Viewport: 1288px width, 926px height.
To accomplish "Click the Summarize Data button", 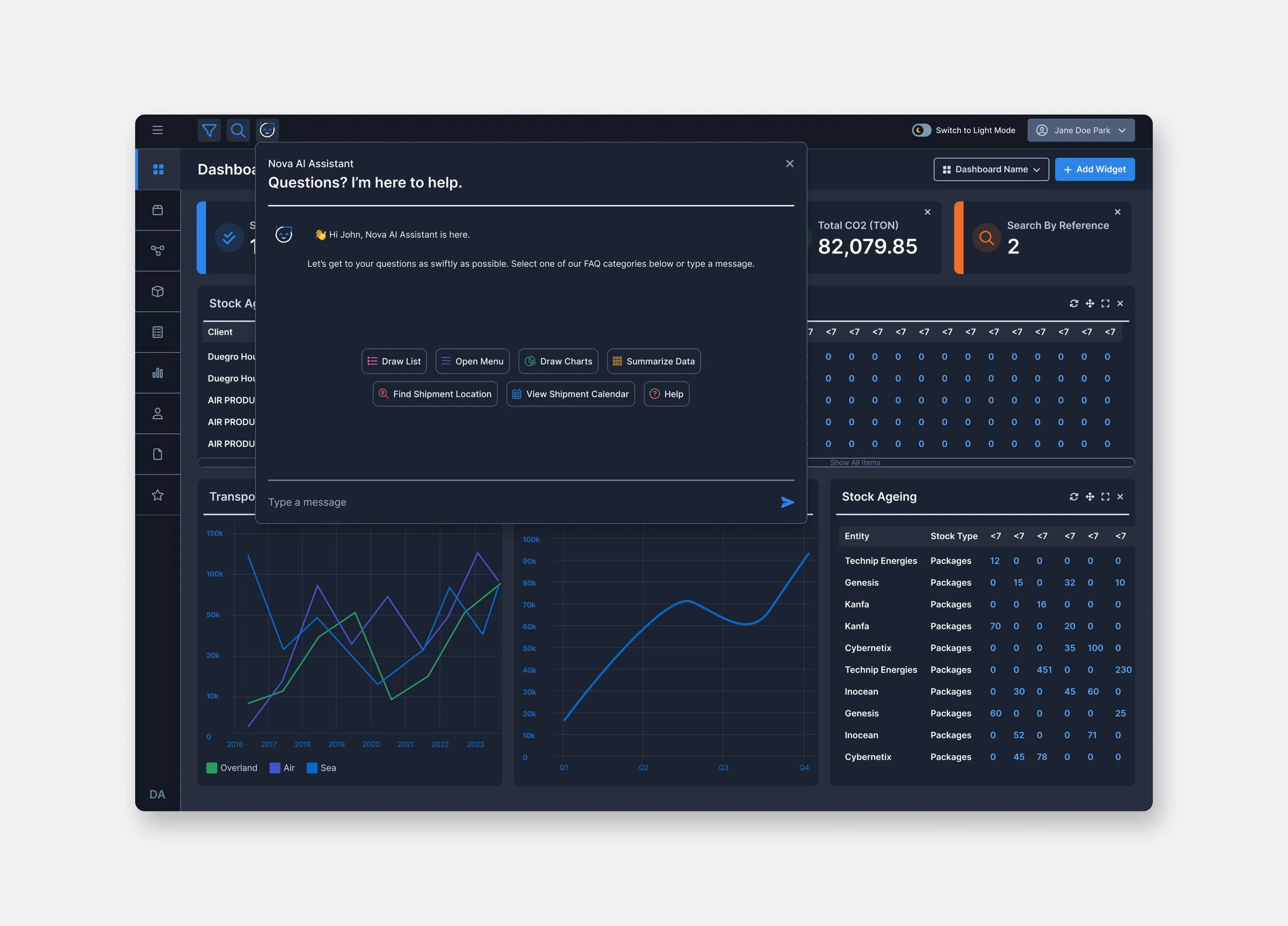I will point(653,361).
